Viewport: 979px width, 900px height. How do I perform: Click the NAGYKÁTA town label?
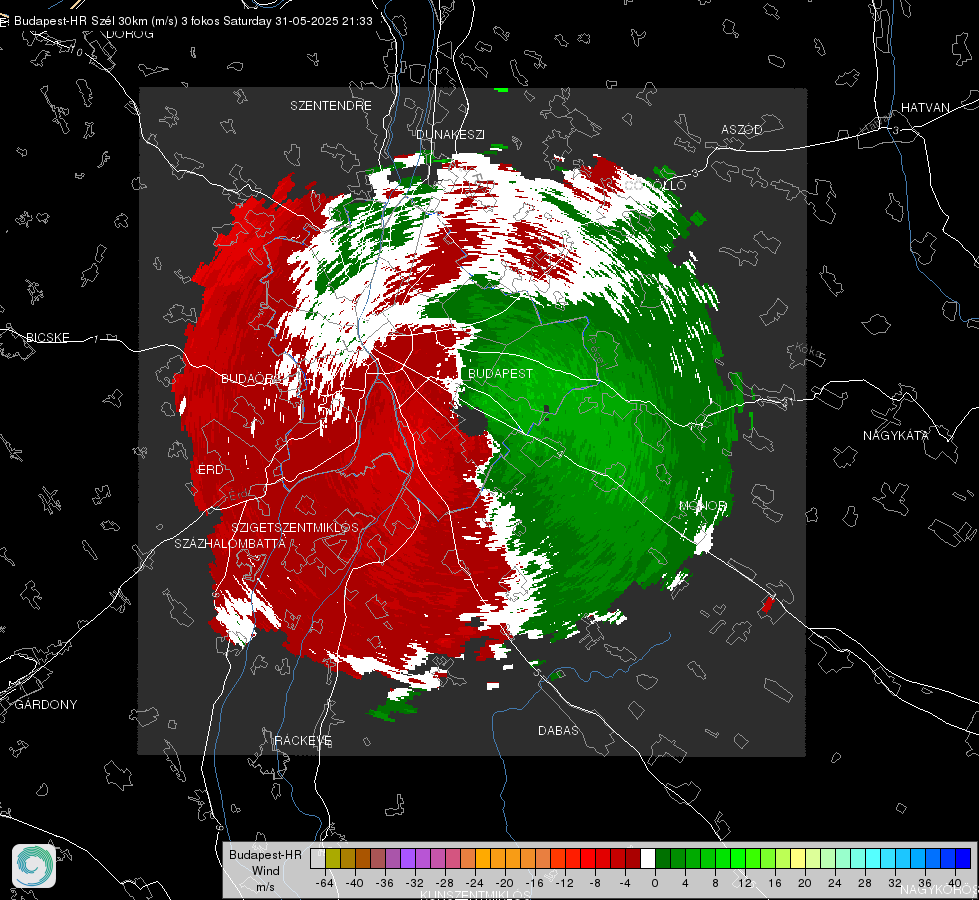pos(896,435)
